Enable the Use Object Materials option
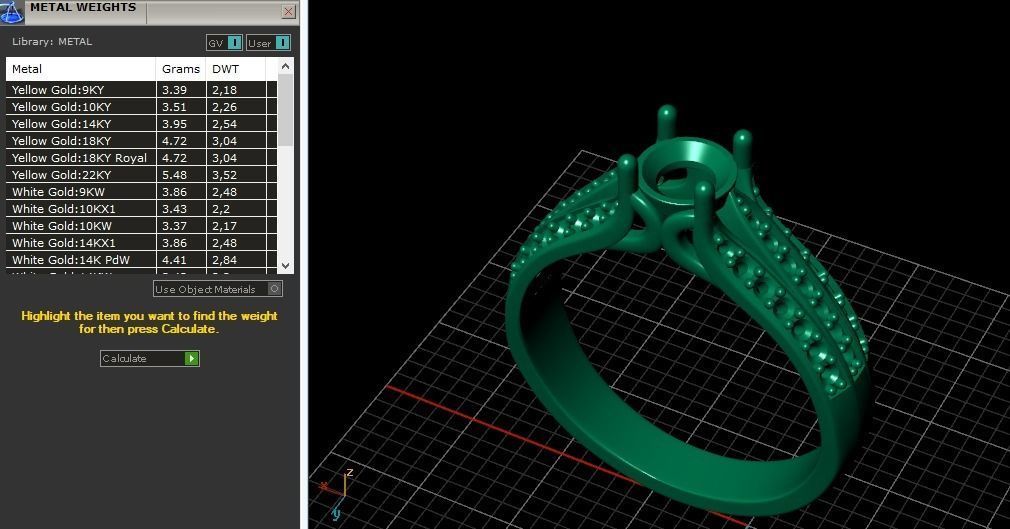The width and height of the screenshot is (1010, 529). pyautogui.click(x=218, y=289)
